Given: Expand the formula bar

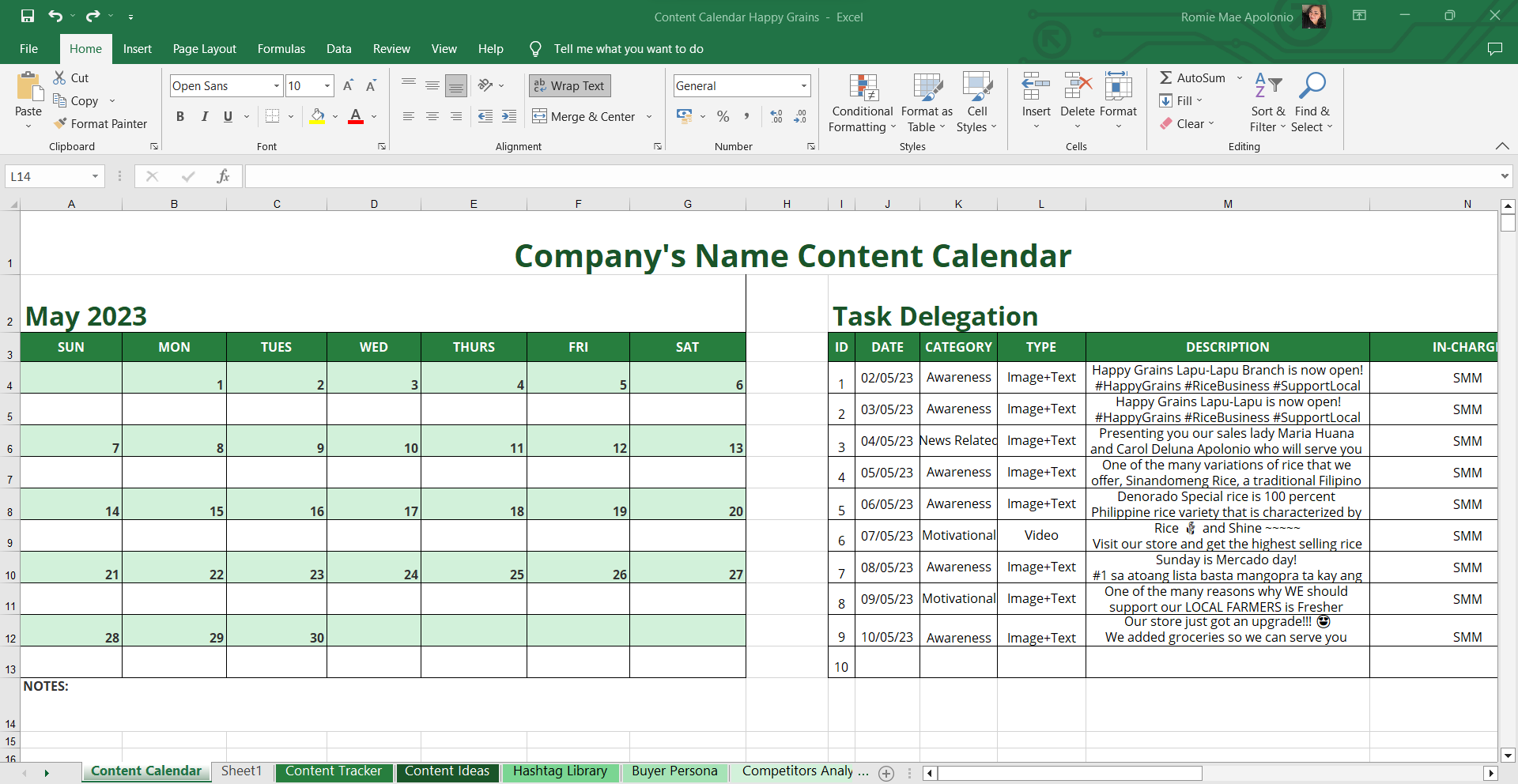Looking at the screenshot, I should click(x=1505, y=176).
